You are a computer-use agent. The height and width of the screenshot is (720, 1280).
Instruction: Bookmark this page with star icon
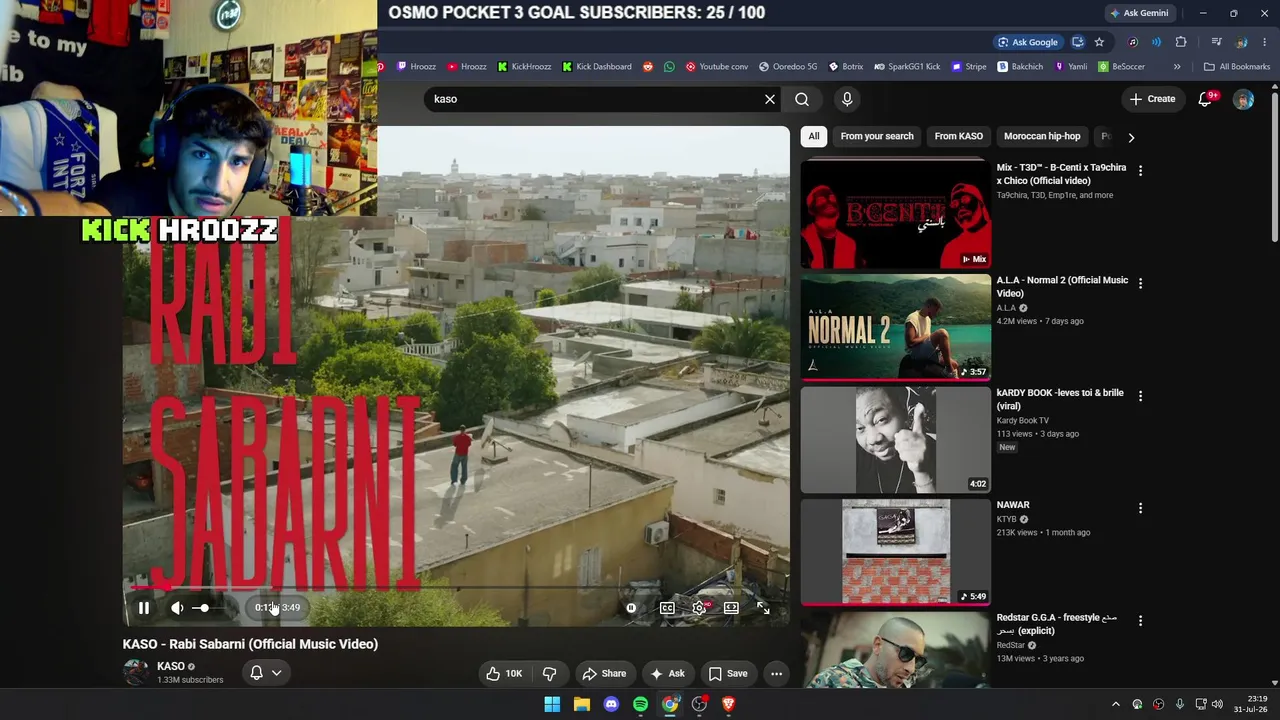(1099, 42)
